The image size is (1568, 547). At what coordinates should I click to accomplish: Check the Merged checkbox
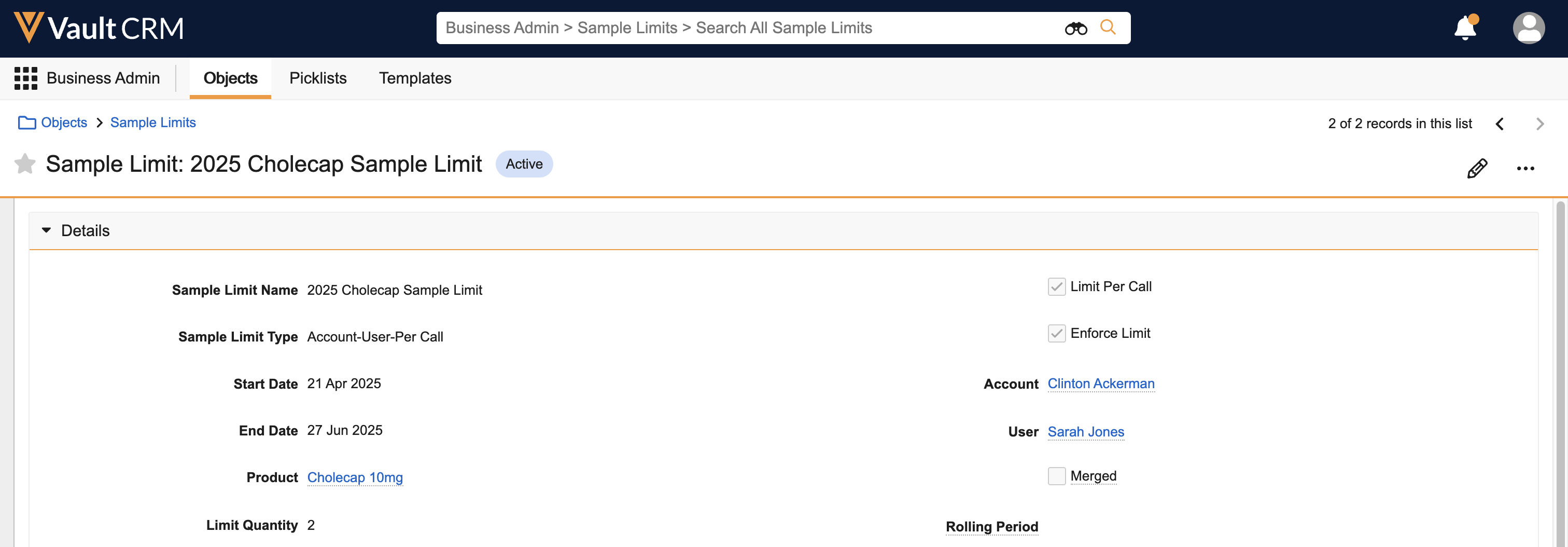[1056, 476]
